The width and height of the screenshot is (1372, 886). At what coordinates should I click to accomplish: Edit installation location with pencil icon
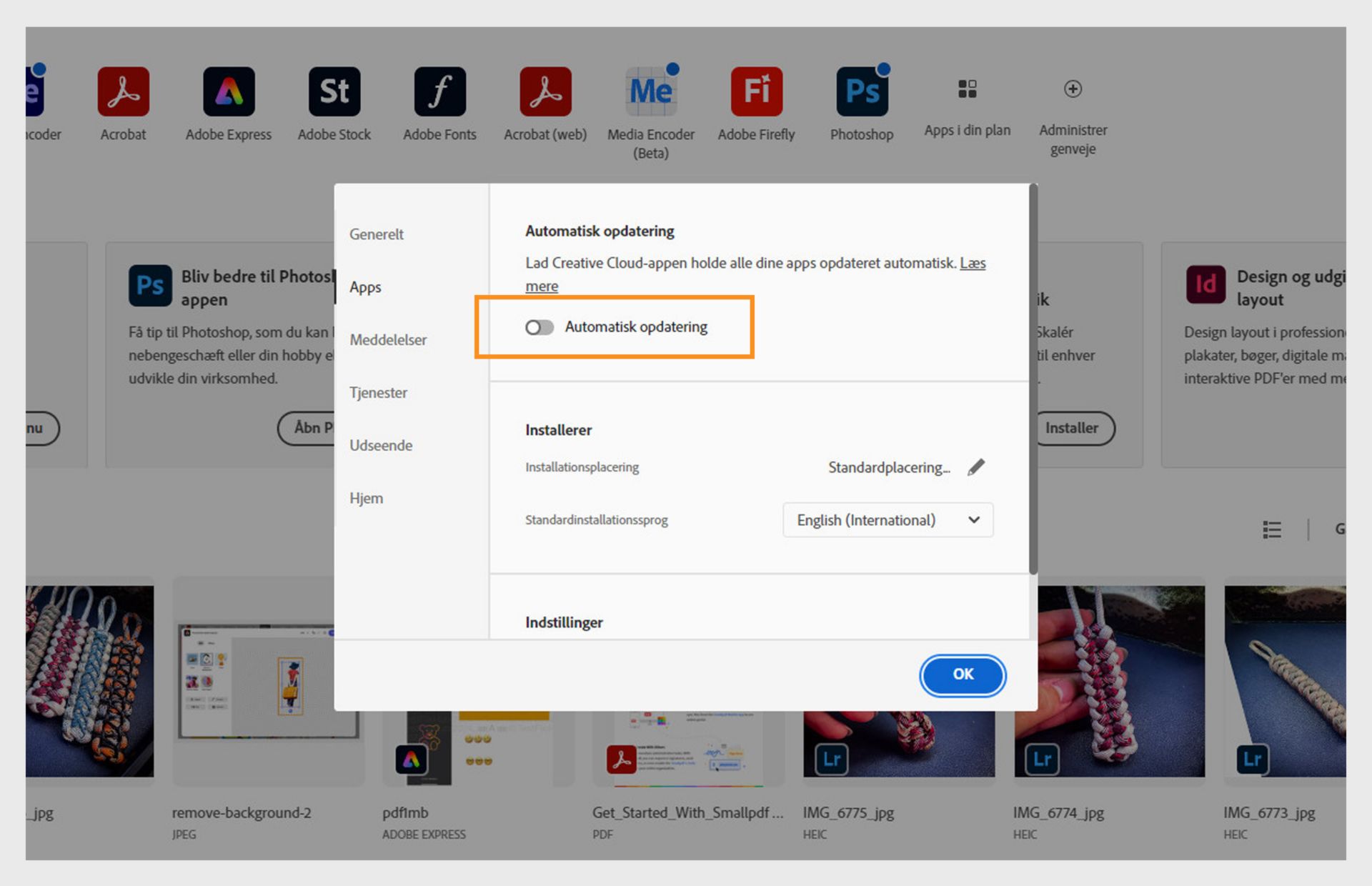[976, 467]
